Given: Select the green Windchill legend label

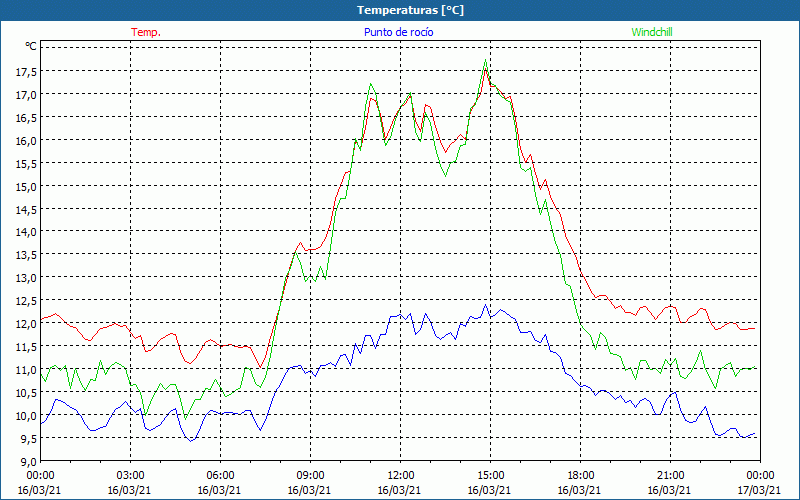Looking at the screenshot, I should (652, 32).
